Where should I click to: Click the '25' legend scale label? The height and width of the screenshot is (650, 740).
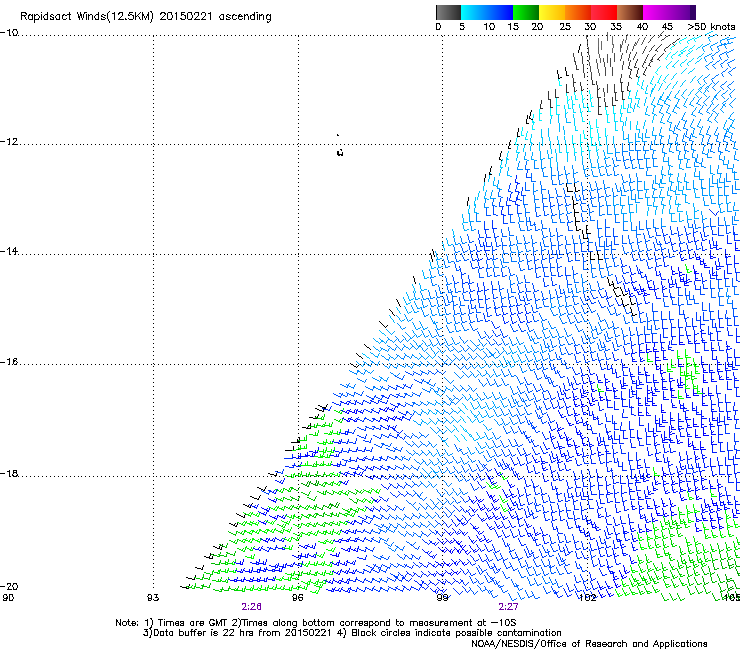[x=565, y=27]
